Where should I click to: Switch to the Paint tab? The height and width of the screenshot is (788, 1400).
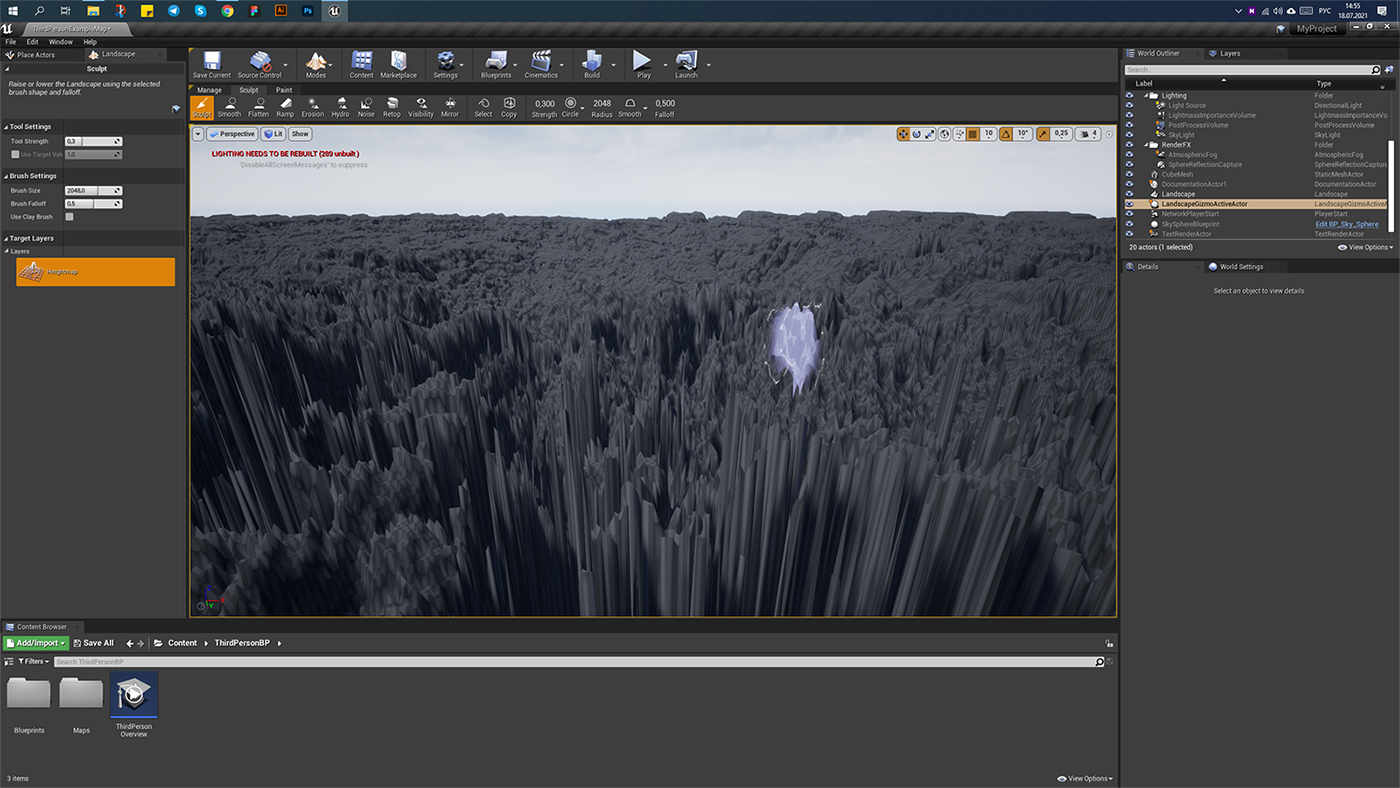[284, 90]
